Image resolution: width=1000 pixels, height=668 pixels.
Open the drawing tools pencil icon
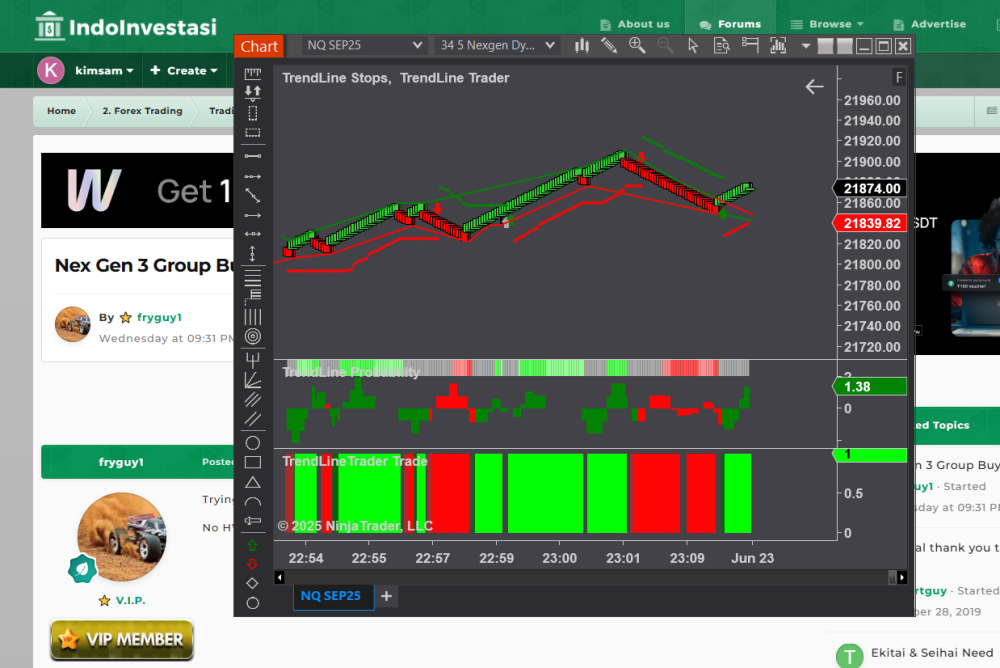[x=609, y=46]
